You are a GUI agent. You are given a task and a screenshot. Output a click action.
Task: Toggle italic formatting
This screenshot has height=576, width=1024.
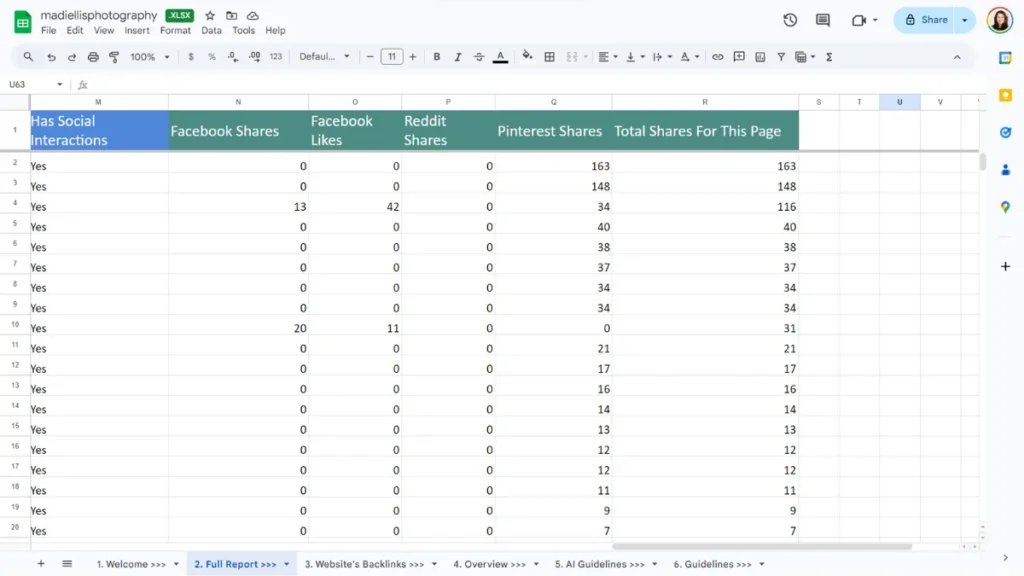tap(458, 57)
